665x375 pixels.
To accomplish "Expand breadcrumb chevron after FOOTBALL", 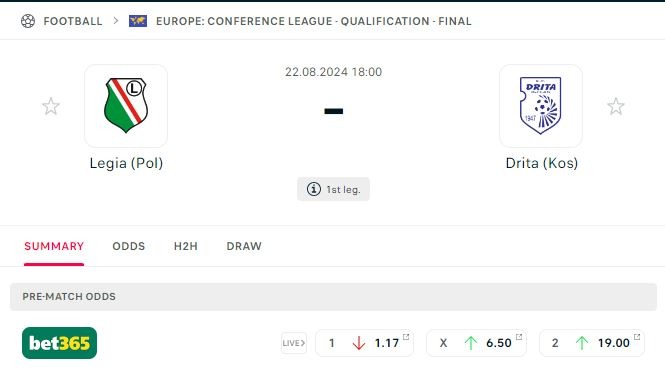I will point(115,21).
